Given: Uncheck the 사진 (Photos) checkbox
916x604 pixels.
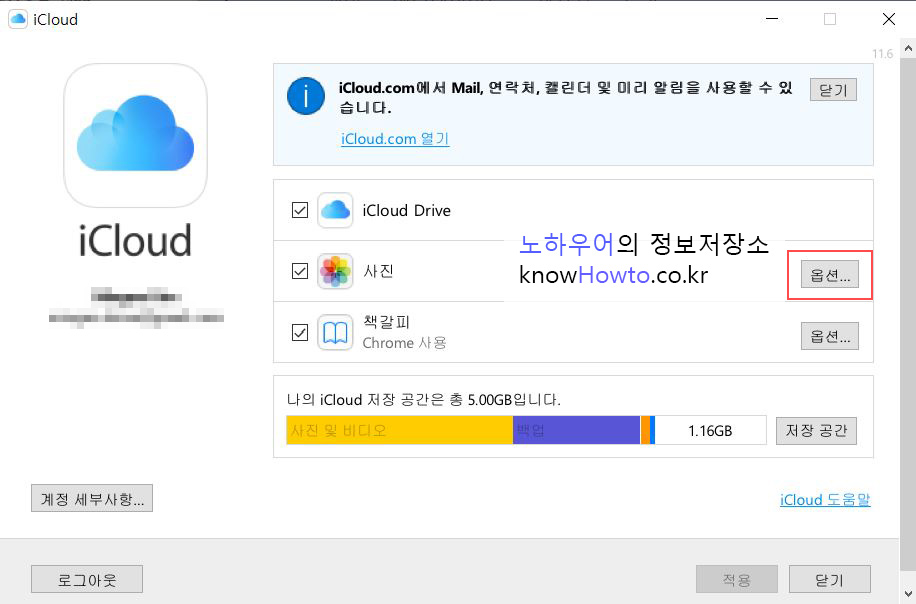Looking at the screenshot, I should coord(300,271).
